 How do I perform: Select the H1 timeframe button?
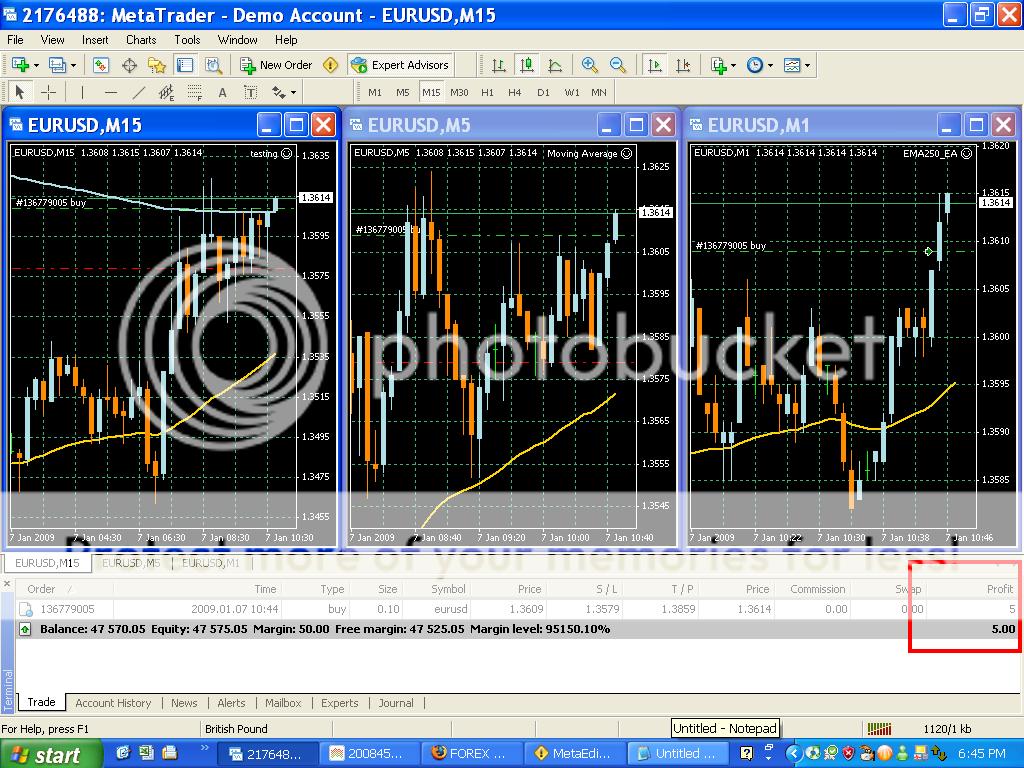point(487,92)
